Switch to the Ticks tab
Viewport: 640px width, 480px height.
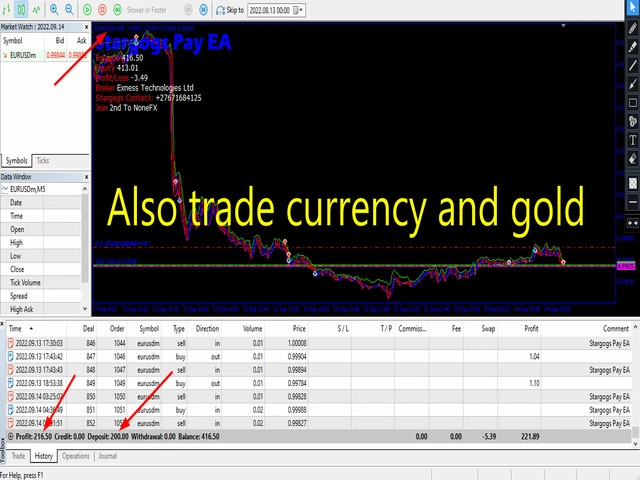pyautogui.click(x=43, y=160)
